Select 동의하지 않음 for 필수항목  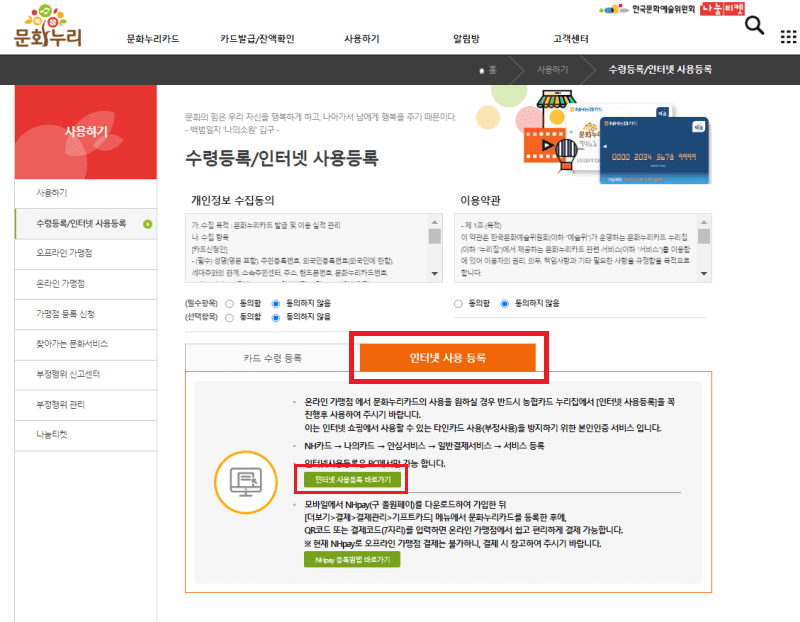coord(276,304)
